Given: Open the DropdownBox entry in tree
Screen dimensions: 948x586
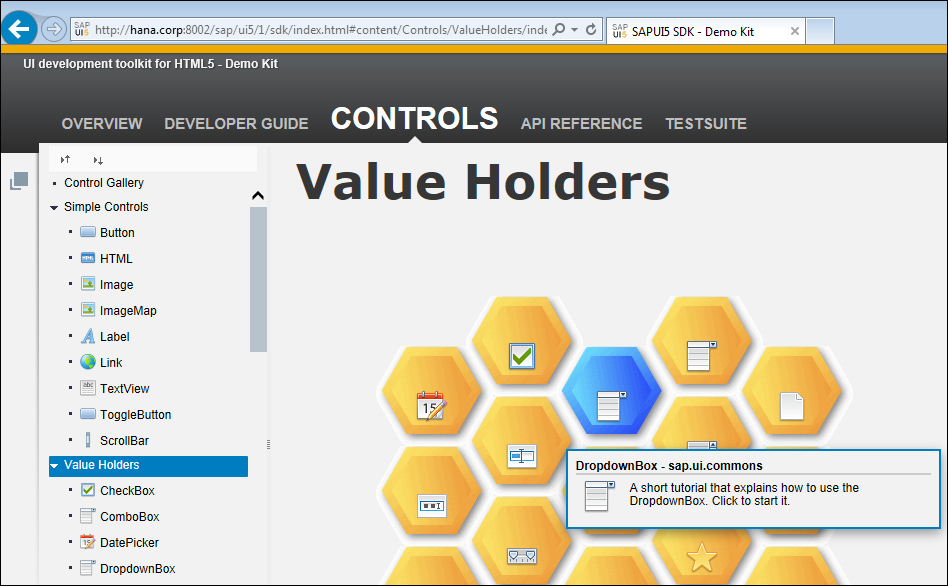Looking at the screenshot, I should (x=137, y=568).
